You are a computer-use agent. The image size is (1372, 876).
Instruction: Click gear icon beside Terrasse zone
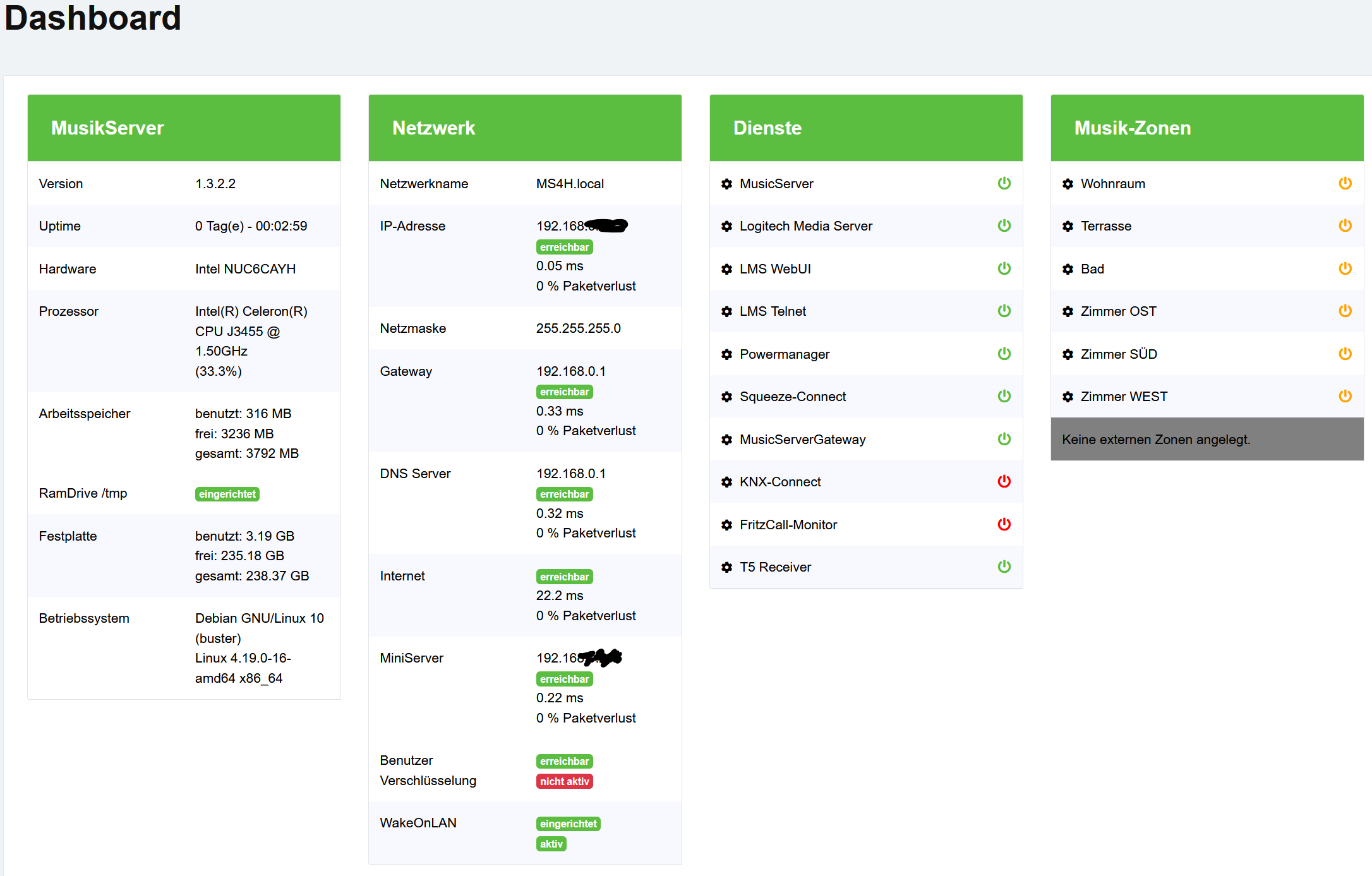[x=1068, y=226]
